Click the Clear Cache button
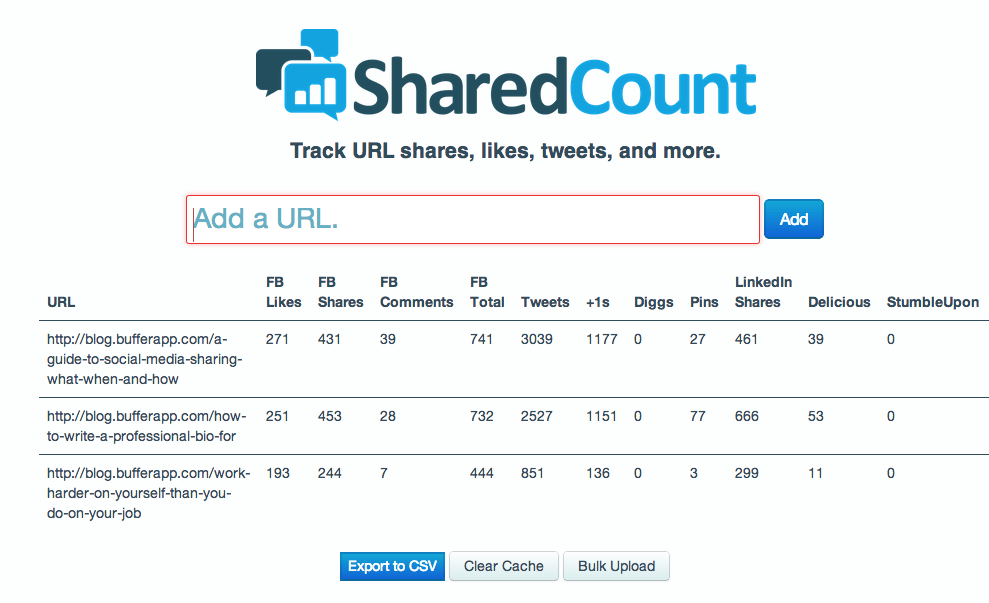The width and height of the screenshot is (989, 603). [503, 566]
